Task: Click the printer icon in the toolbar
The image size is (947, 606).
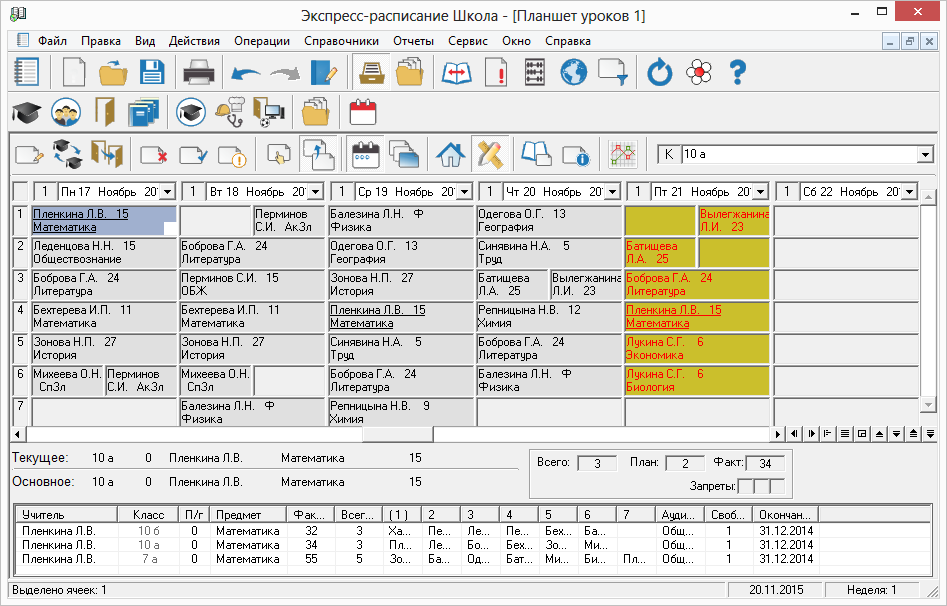Action: pos(198,73)
